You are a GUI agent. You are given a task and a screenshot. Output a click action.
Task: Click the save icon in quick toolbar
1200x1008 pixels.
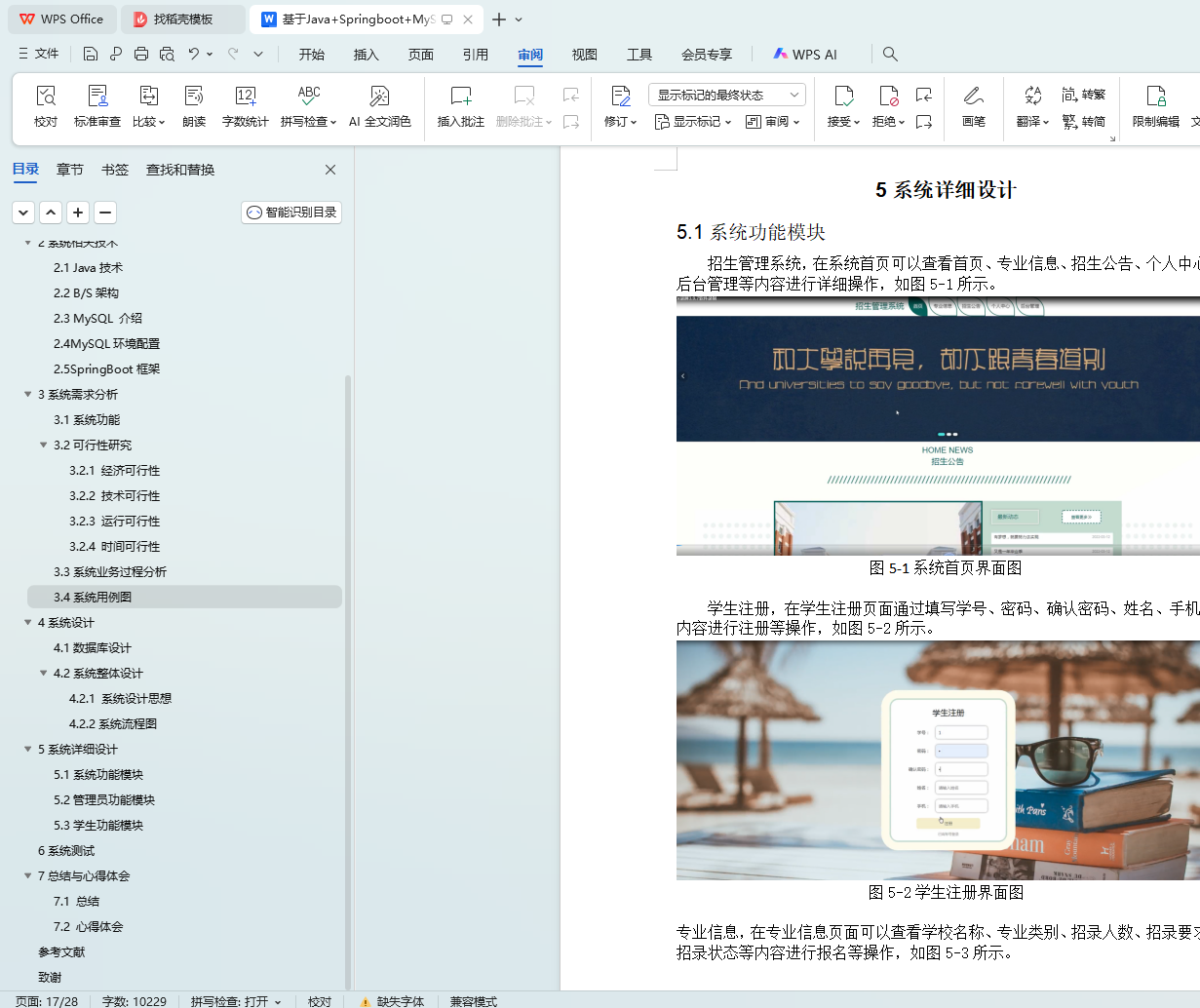click(x=91, y=54)
